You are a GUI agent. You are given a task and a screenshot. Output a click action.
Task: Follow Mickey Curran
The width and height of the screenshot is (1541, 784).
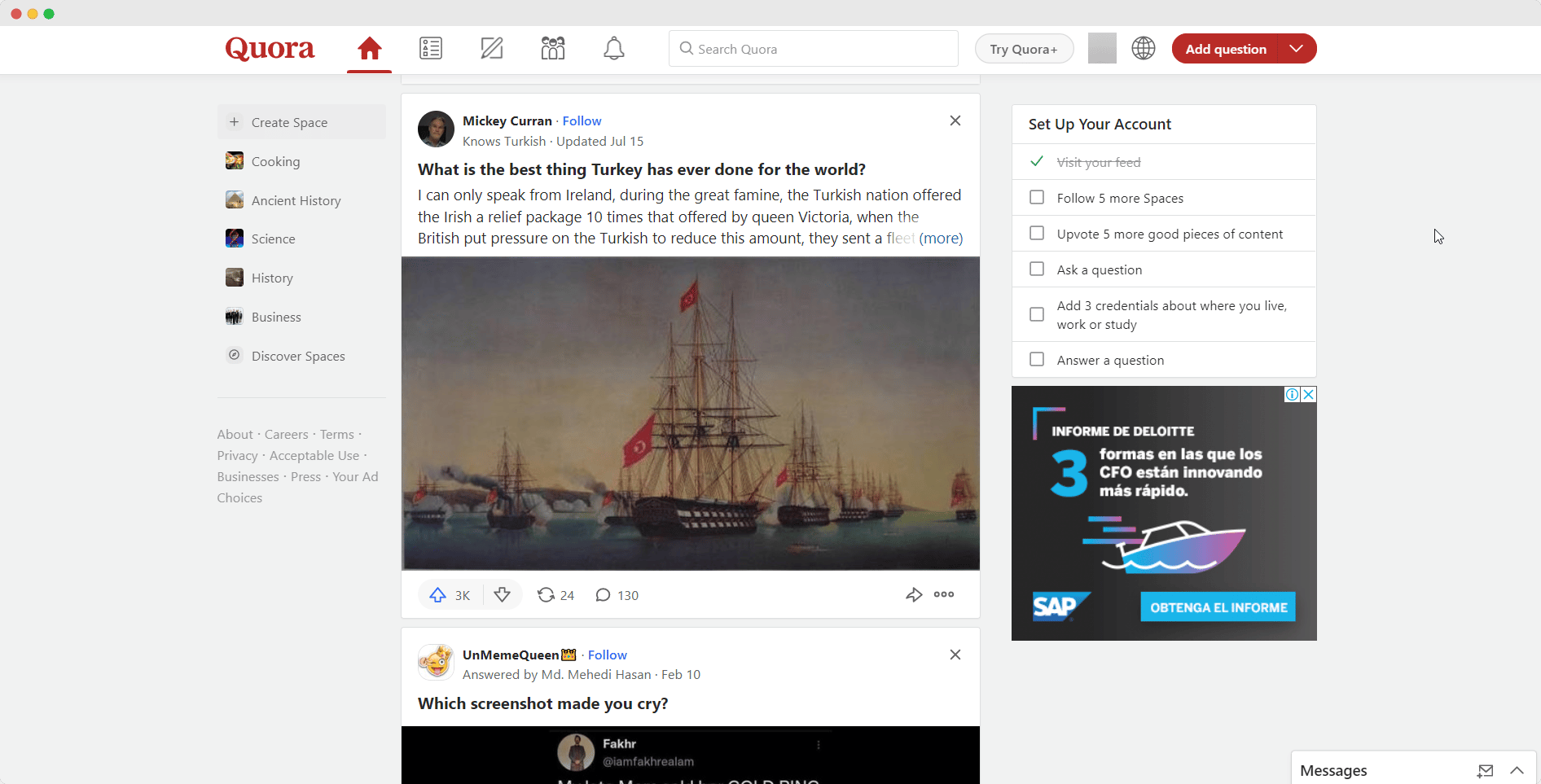(x=582, y=120)
